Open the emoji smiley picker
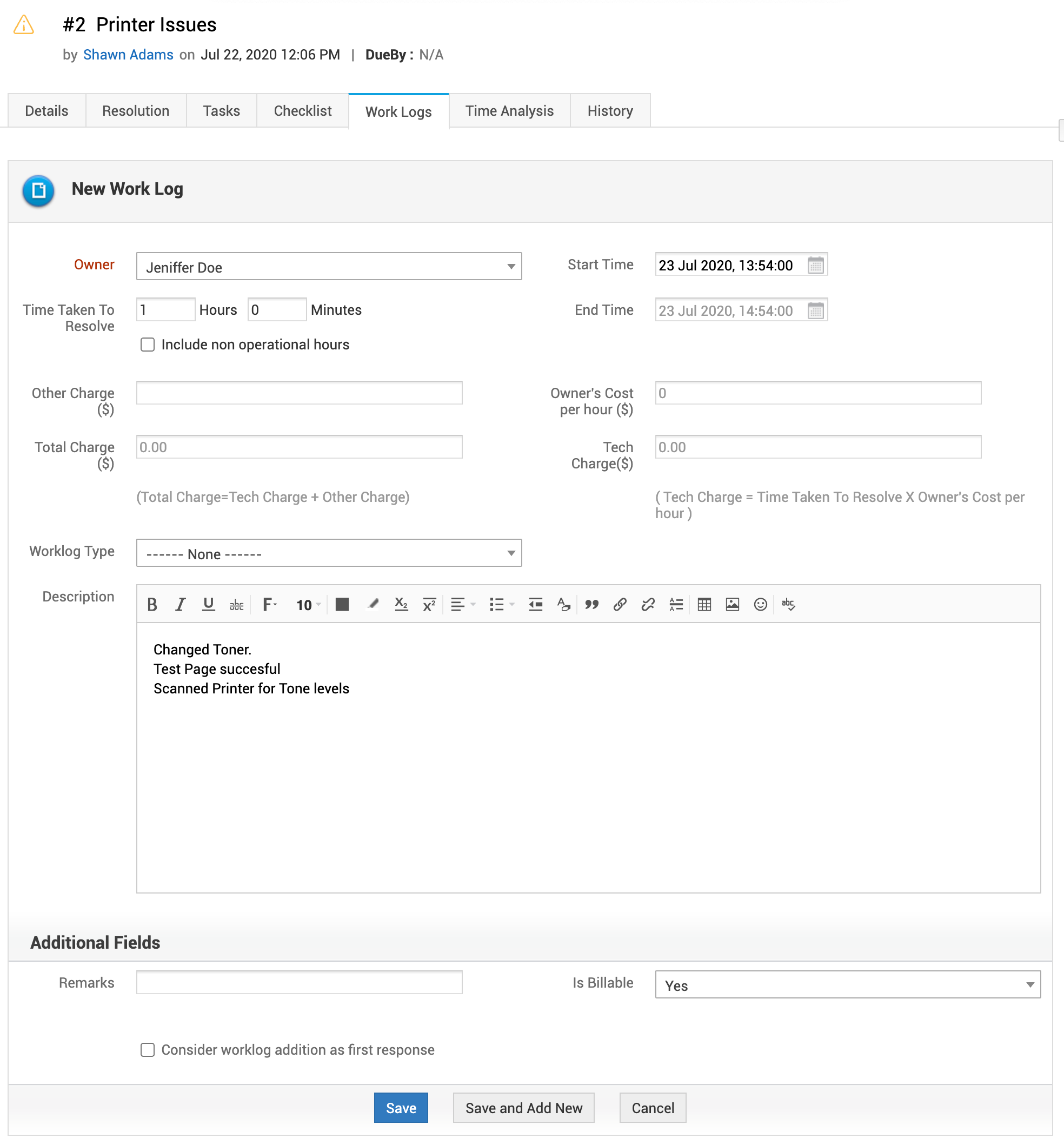Viewport: 1064px width, 1138px height. [x=760, y=605]
